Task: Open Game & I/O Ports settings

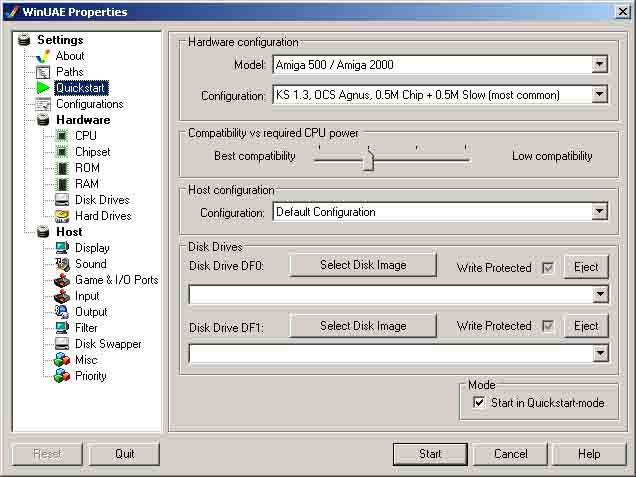Action: click(x=117, y=280)
